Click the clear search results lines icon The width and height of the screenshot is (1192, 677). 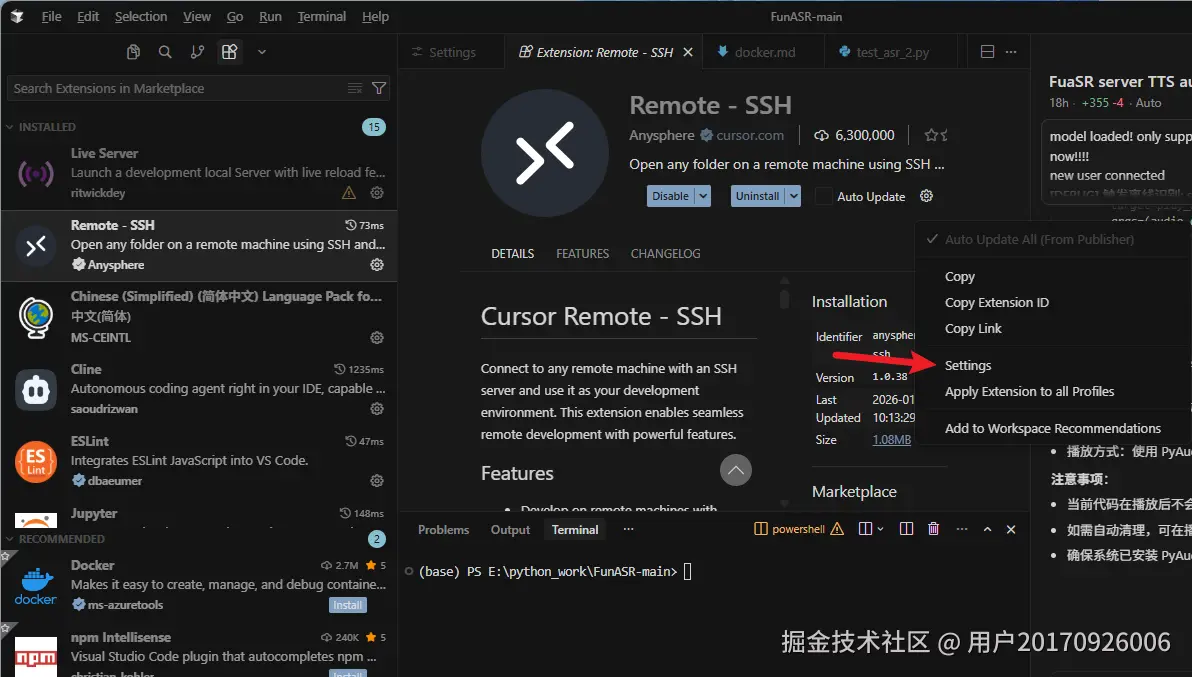[354, 88]
